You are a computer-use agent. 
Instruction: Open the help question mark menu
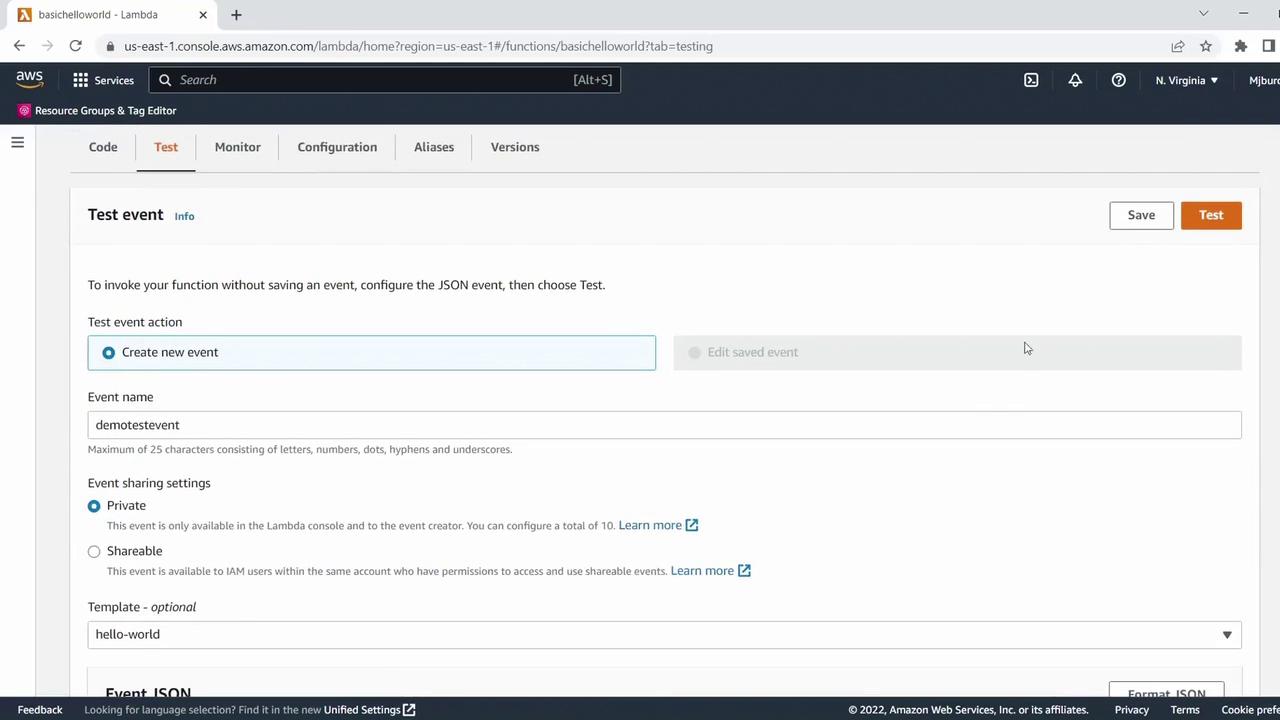(1119, 80)
